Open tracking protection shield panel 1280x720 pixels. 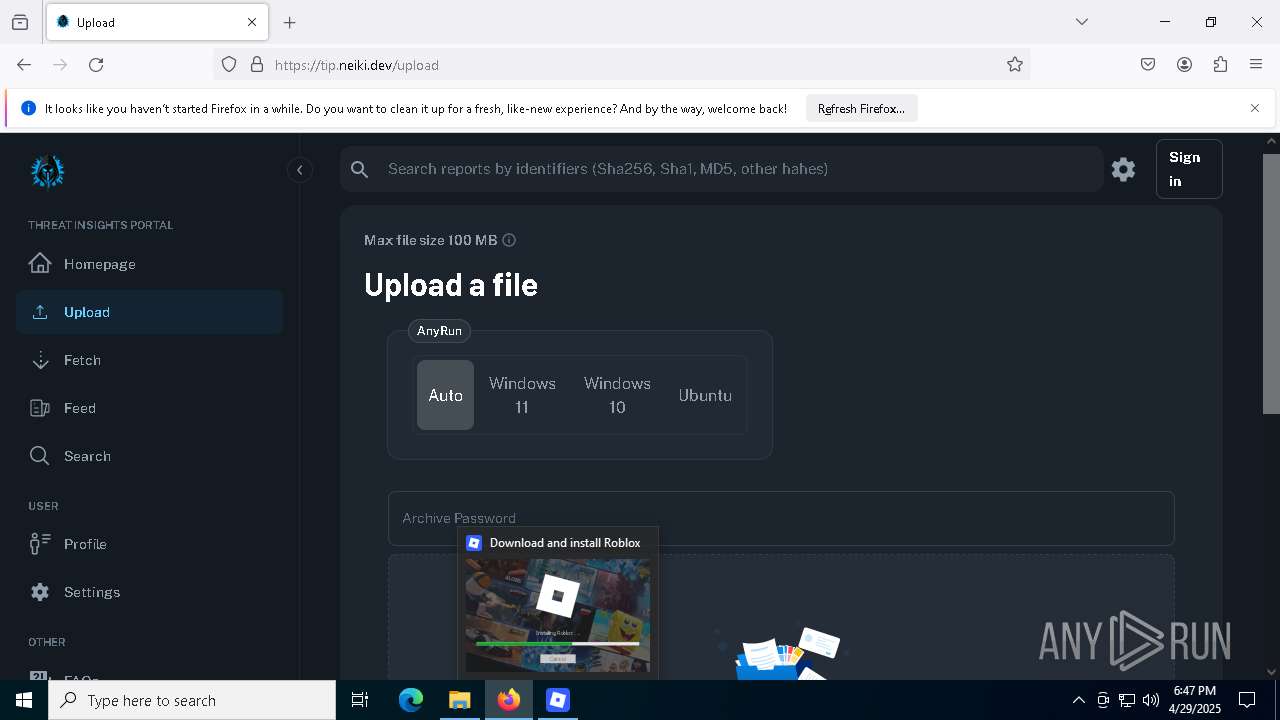[x=229, y=64]
